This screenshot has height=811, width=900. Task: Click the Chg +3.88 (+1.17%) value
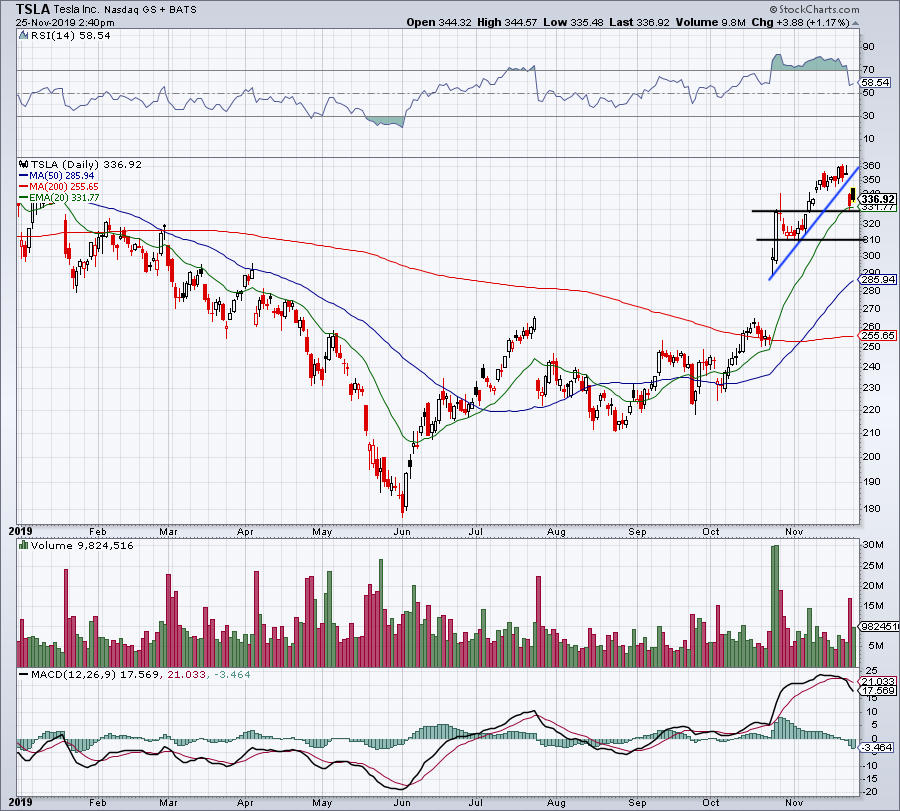coord(800,22)
